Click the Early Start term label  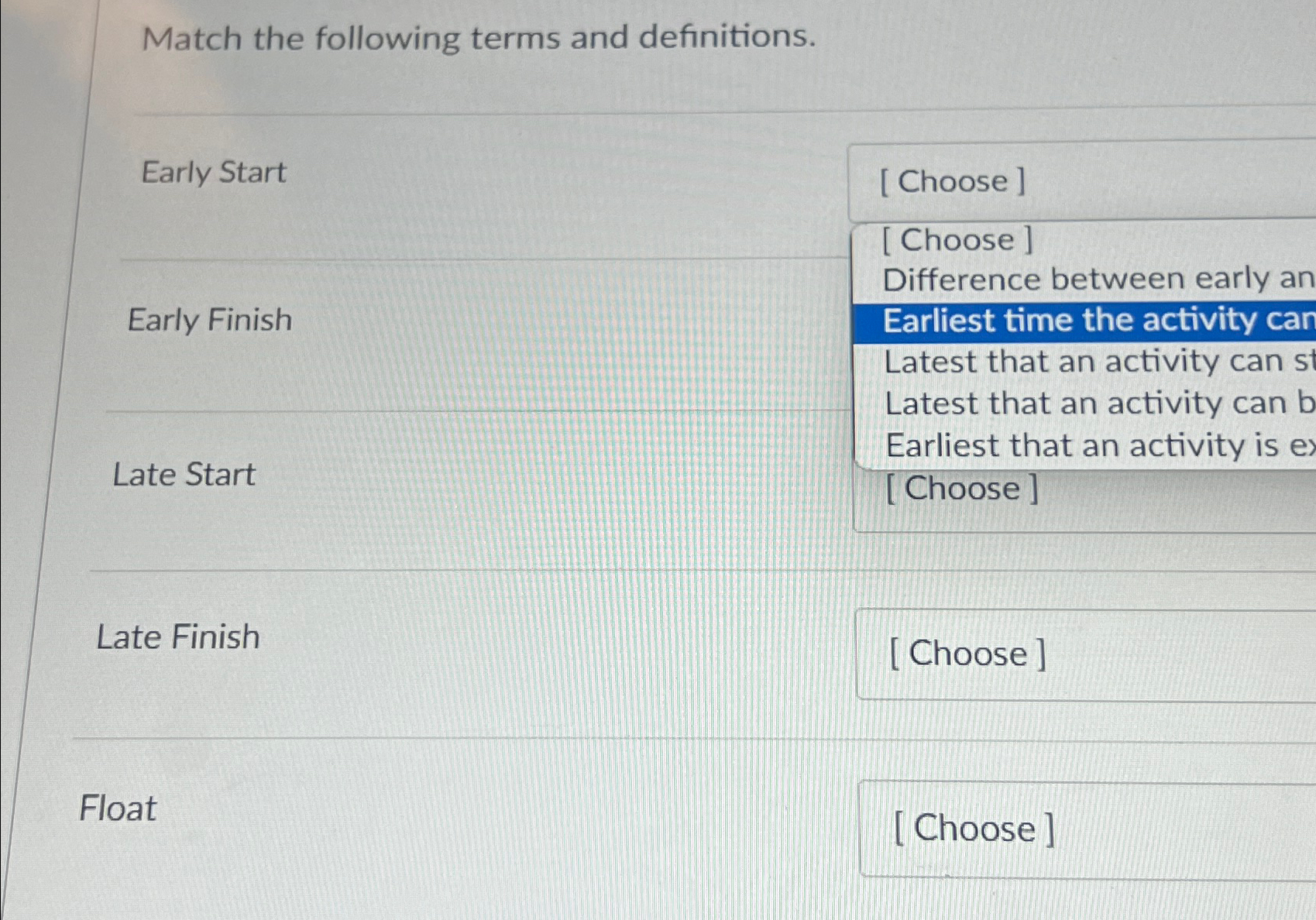214,173
